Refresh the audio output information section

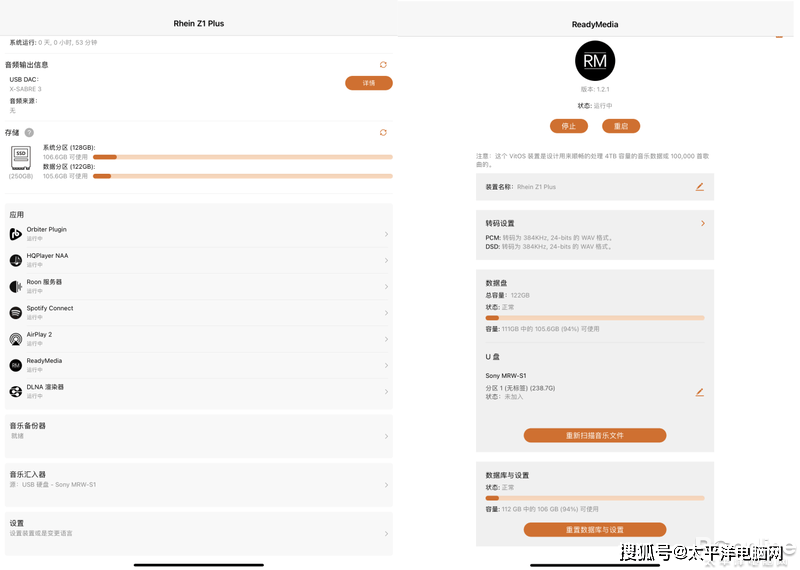(383, 65)
